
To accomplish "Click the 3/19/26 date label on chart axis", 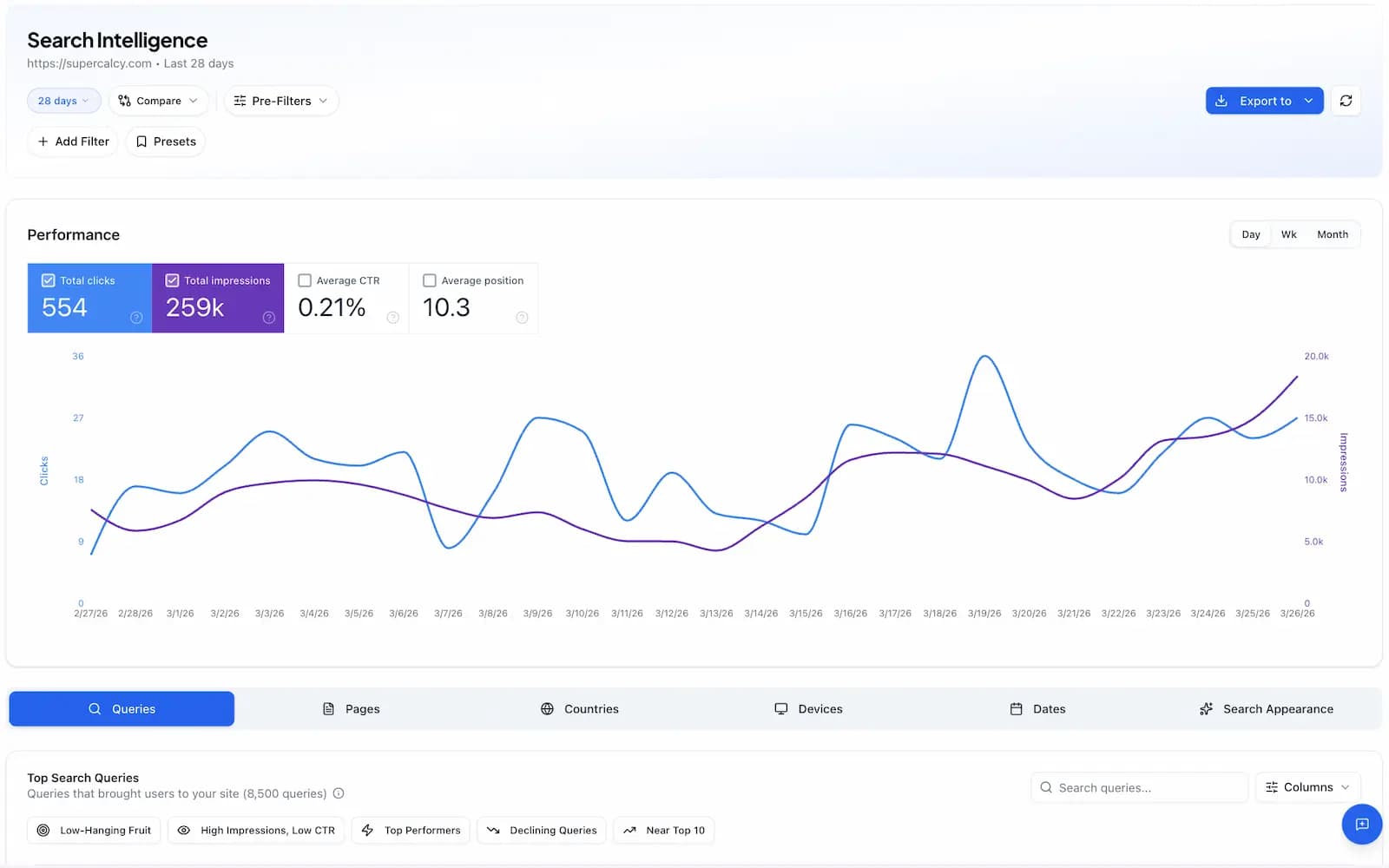I will tap(984, 614).
